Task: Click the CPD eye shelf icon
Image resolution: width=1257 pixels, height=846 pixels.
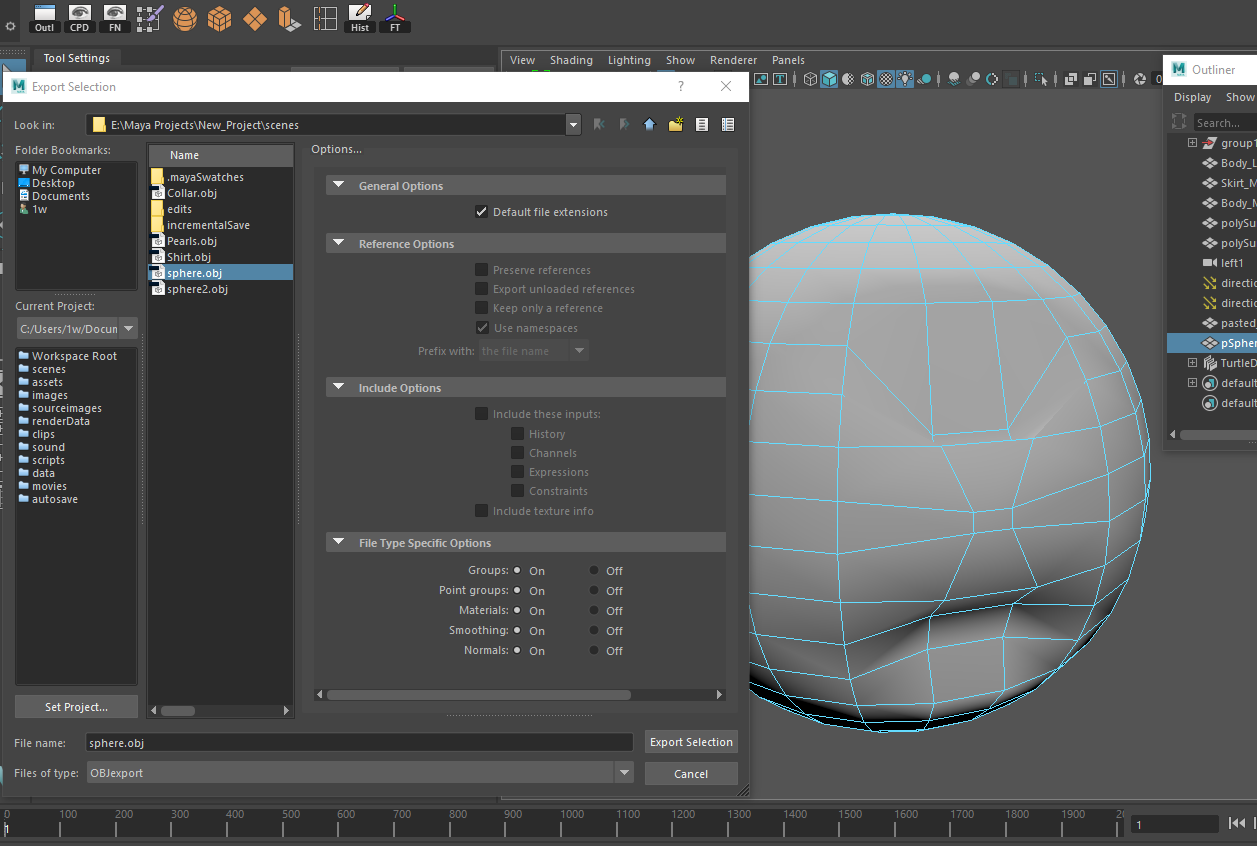Action: pos(79,18)
